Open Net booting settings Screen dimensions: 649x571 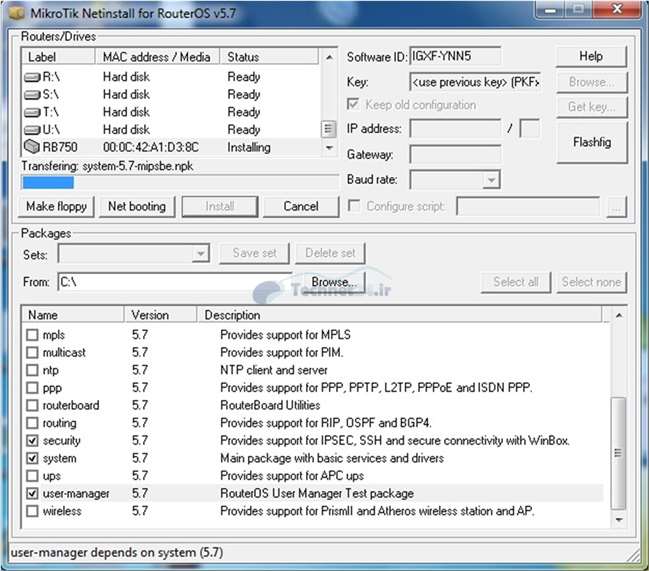pyautogui.click(x=137, y=206)
